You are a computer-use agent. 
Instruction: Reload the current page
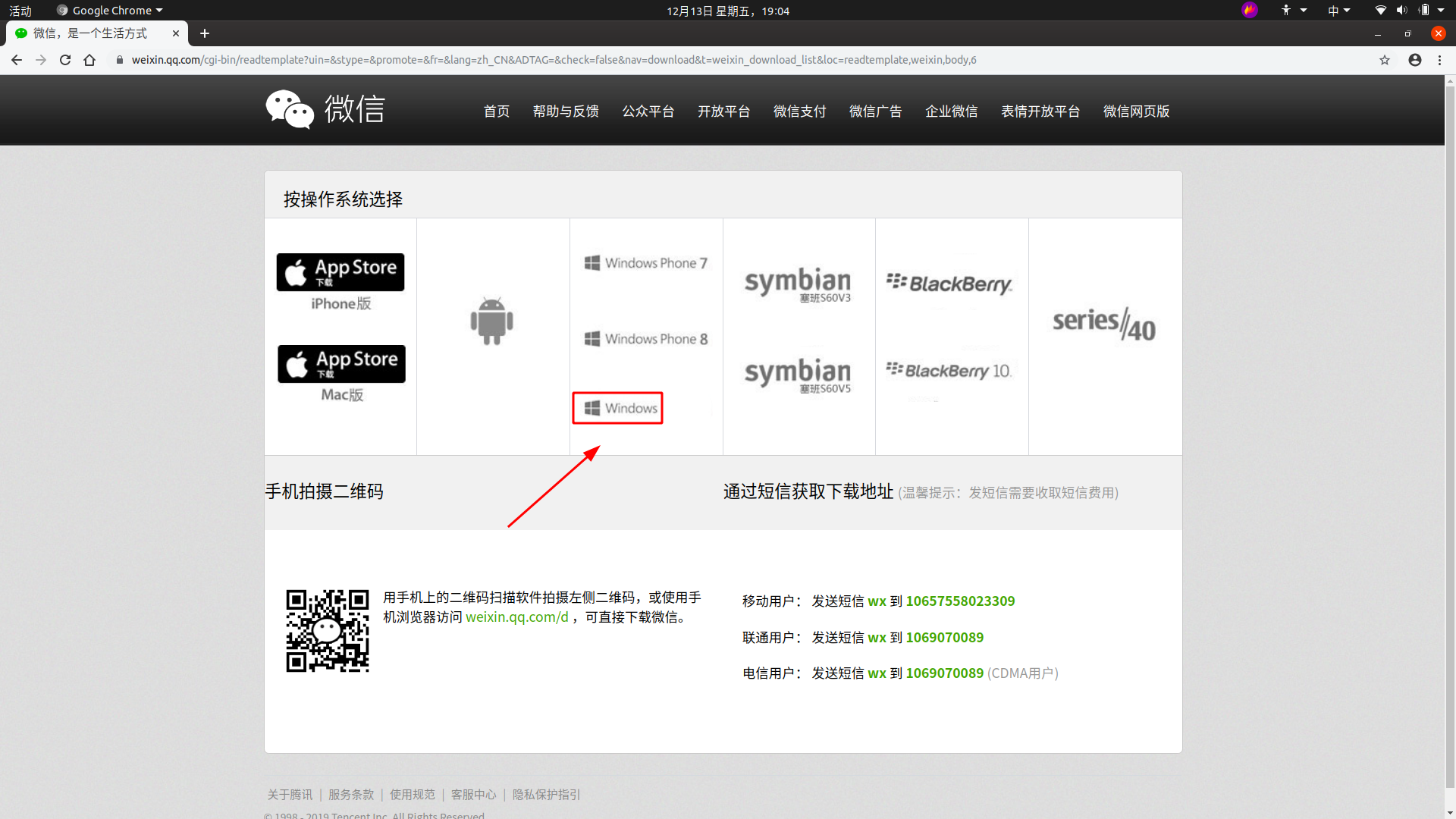pos(65,60)
